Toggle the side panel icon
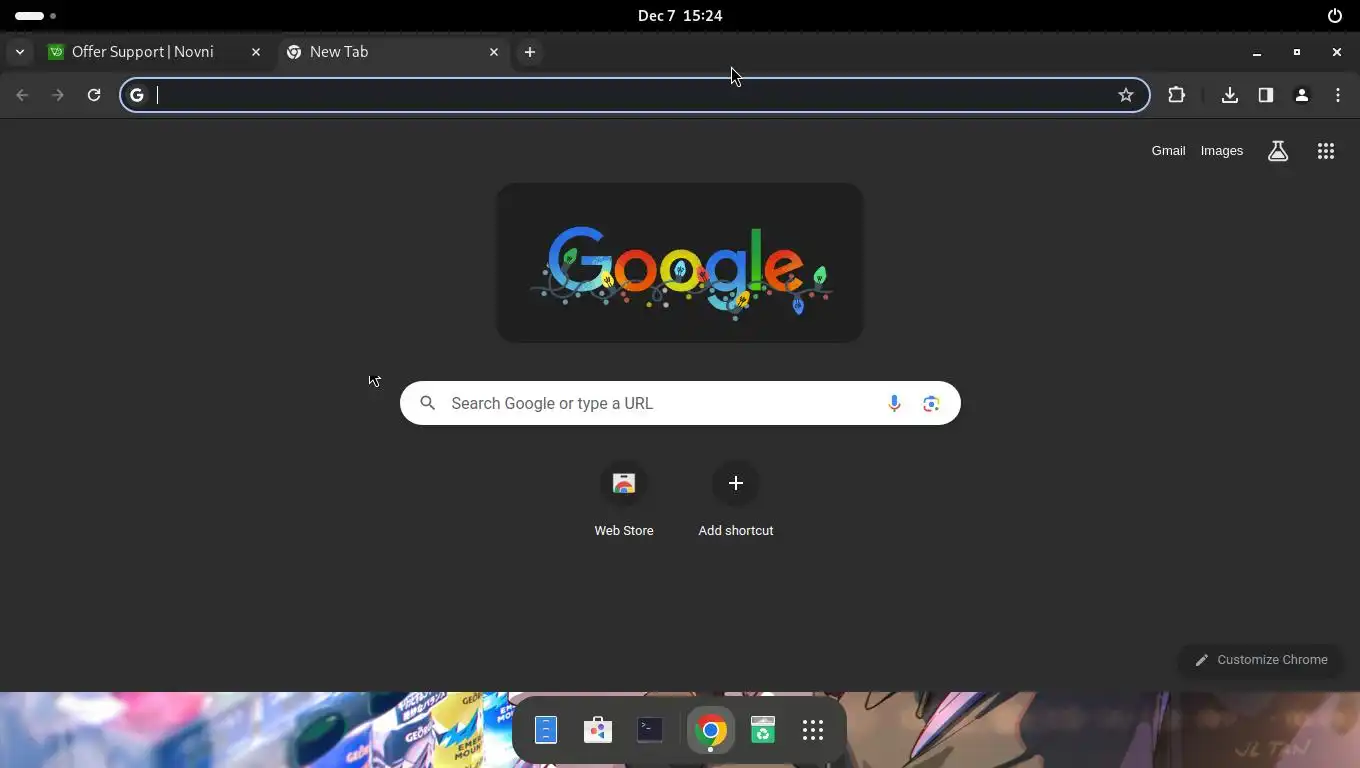 pyautogui.click(x=1266, y=95)
